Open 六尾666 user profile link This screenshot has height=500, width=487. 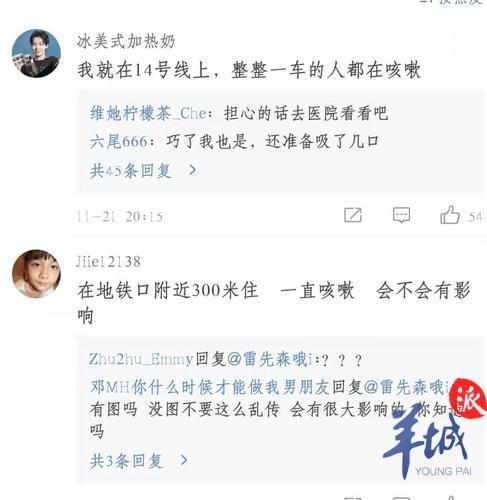point(118,142)
